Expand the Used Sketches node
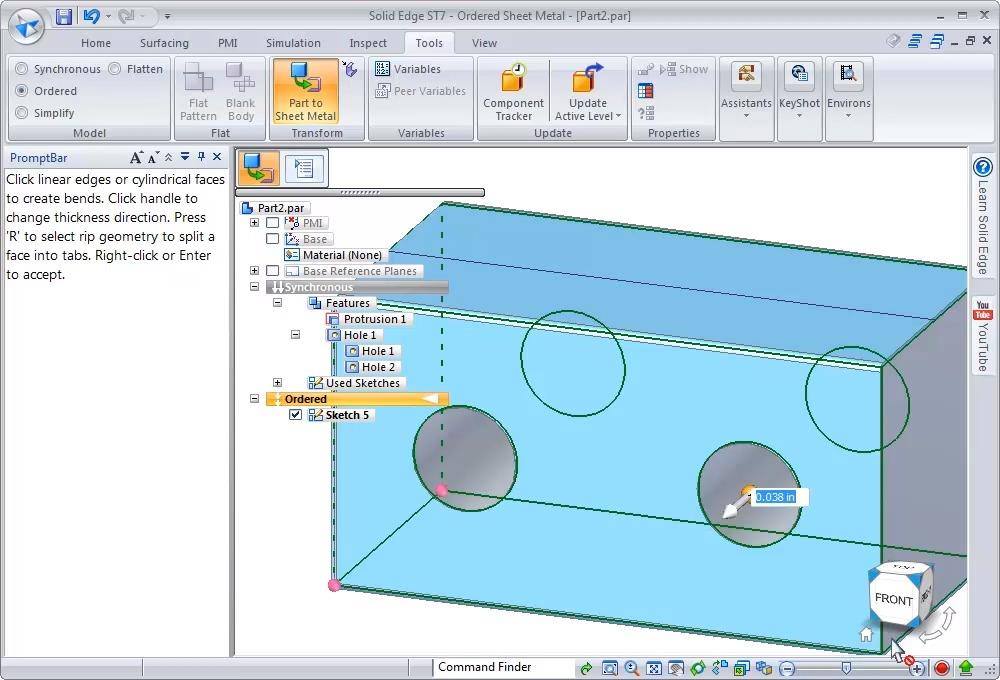This screenshot has height=680, width=1000. pos(277,383)
